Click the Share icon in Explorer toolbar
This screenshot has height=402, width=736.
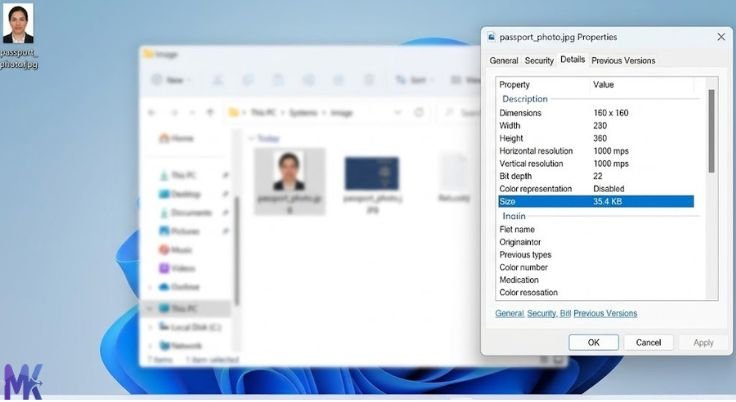tap(339, 80)
